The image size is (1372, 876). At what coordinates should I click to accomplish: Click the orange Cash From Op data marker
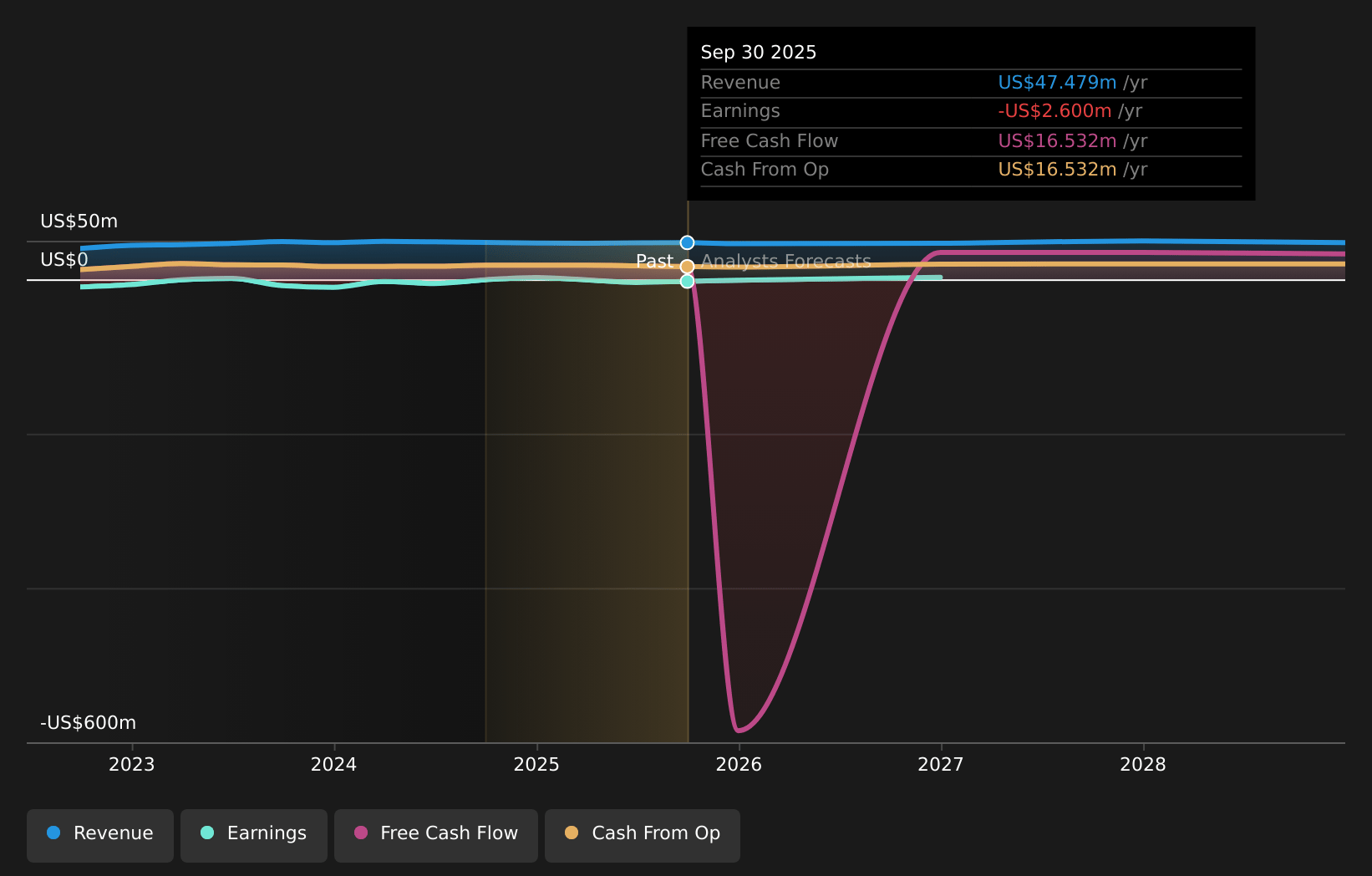(687, 267)
